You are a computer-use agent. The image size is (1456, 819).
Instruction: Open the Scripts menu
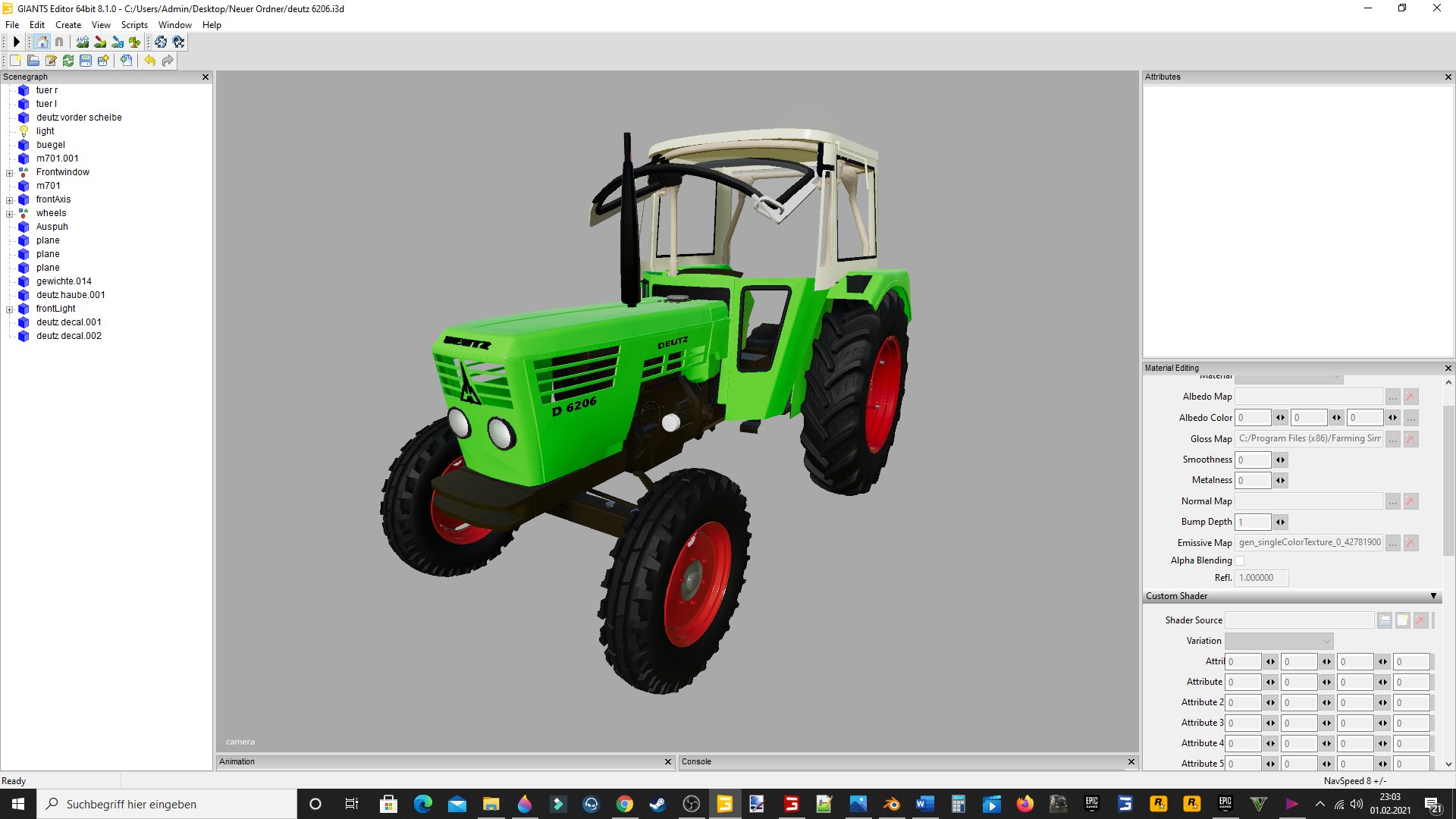pos(134,25)
